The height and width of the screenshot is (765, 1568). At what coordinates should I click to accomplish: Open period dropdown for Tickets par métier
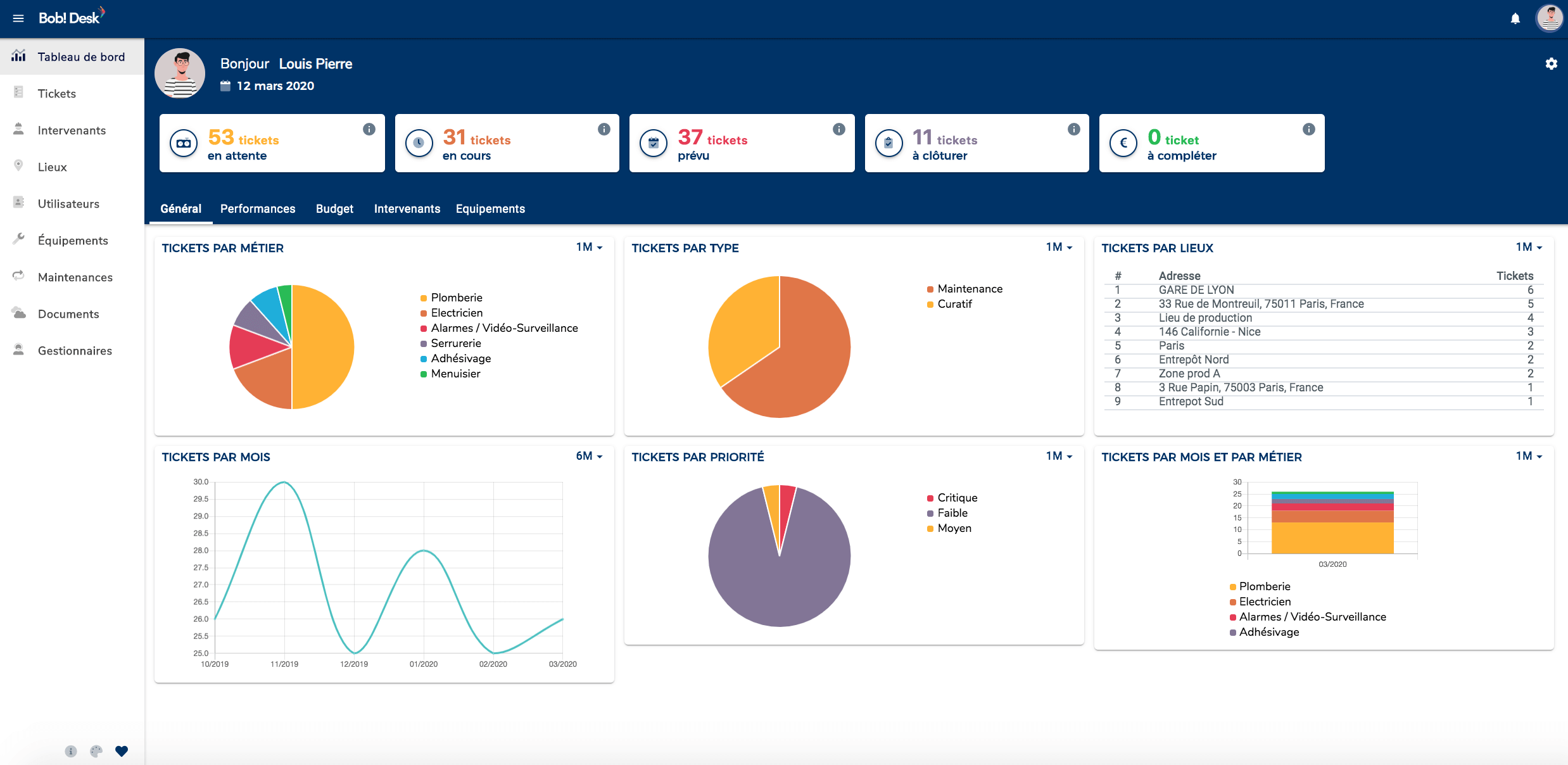click(589, 247)
